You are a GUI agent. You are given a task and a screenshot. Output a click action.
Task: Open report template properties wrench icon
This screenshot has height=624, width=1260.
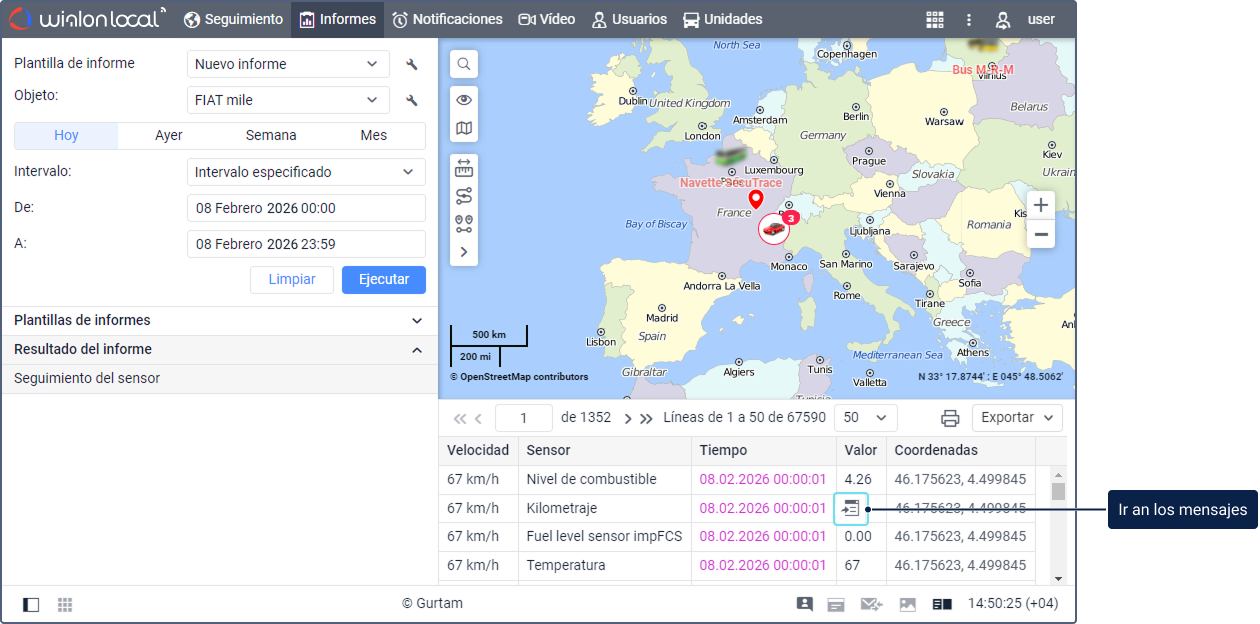click(x=411, y=65)
